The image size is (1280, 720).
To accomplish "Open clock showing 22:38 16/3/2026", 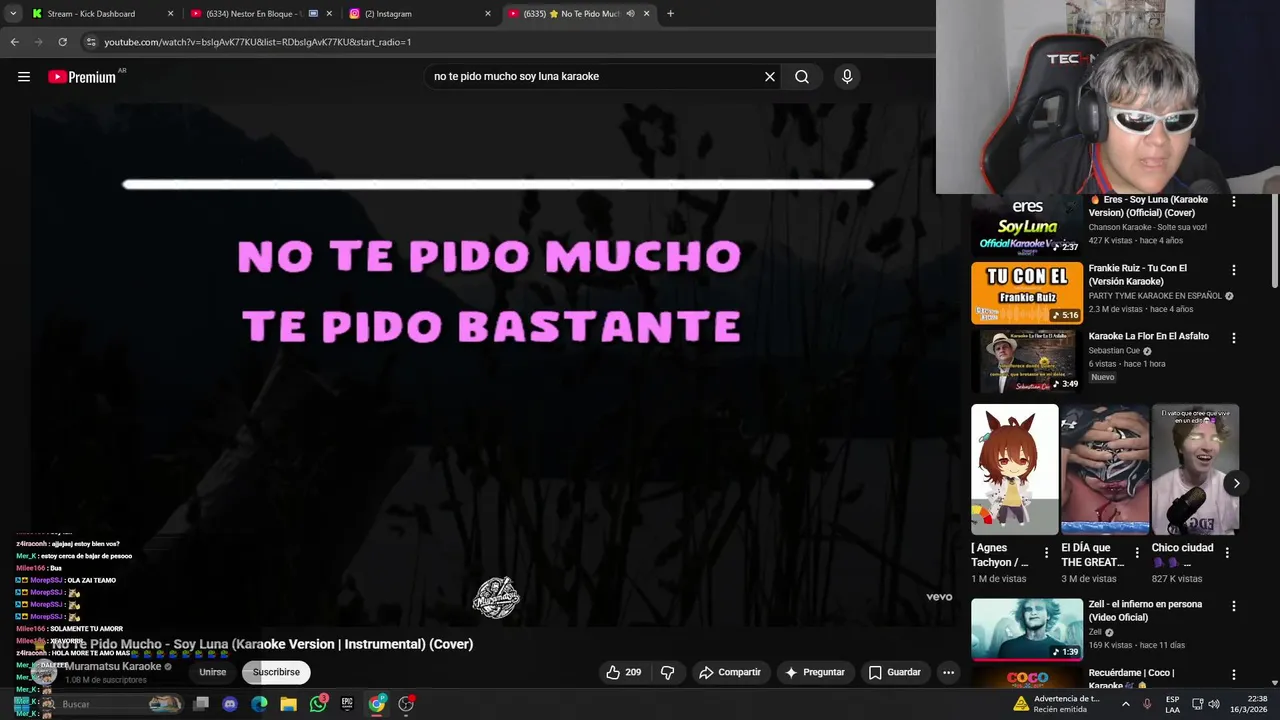I will pyautogui.click(x=1251, y=704).
